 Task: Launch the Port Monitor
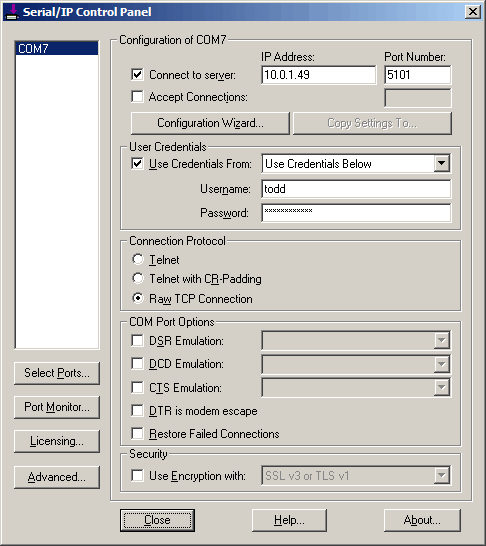57,407
